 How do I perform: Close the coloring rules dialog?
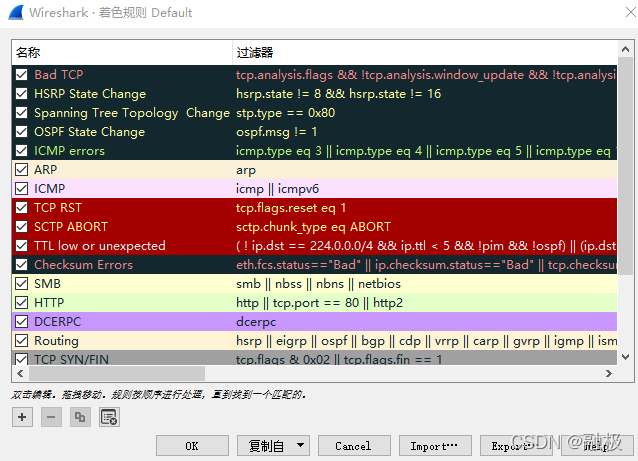(631, 12)
